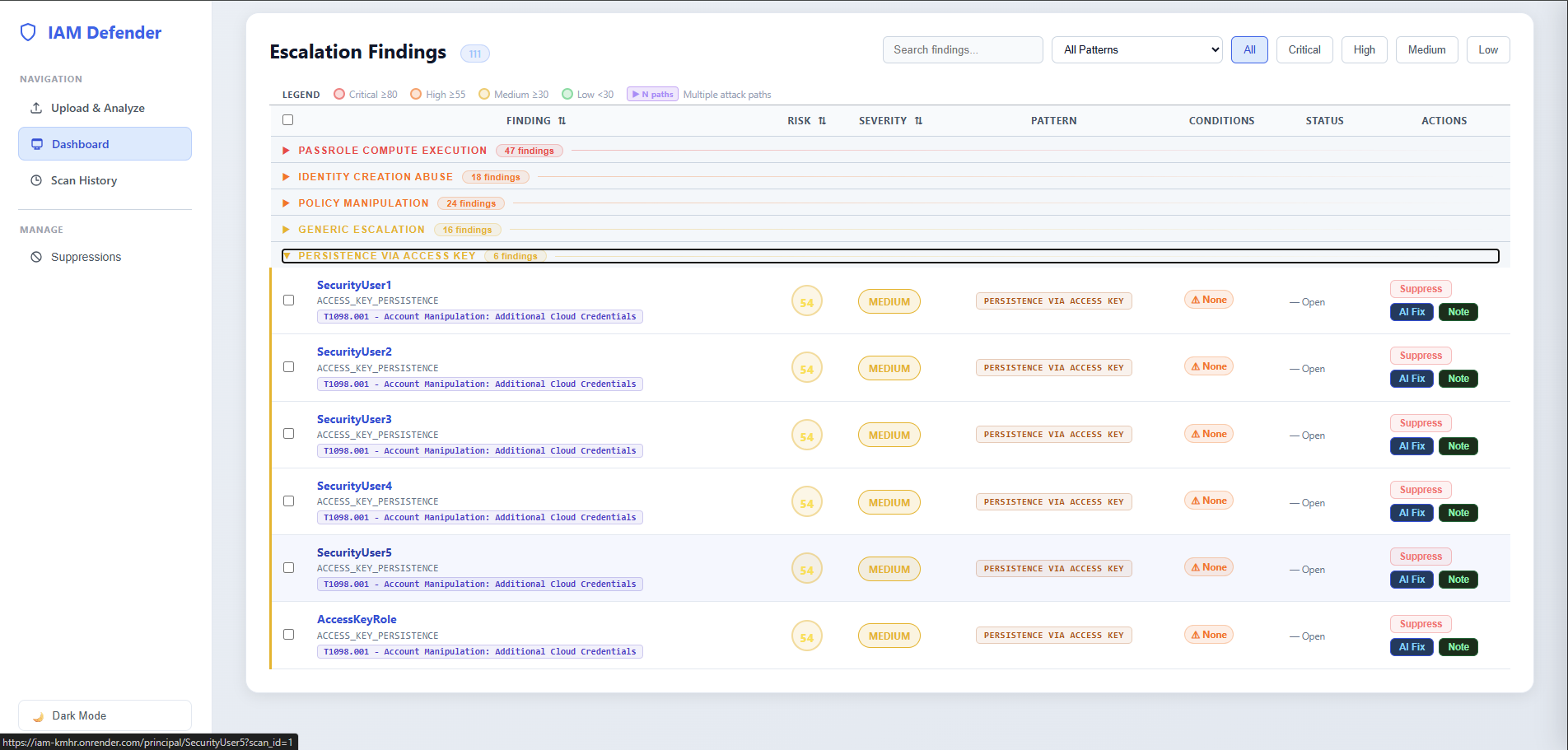1568x750 pixels.
Task: Sort by Severity using the sort arrows
Action: (918, 121)
